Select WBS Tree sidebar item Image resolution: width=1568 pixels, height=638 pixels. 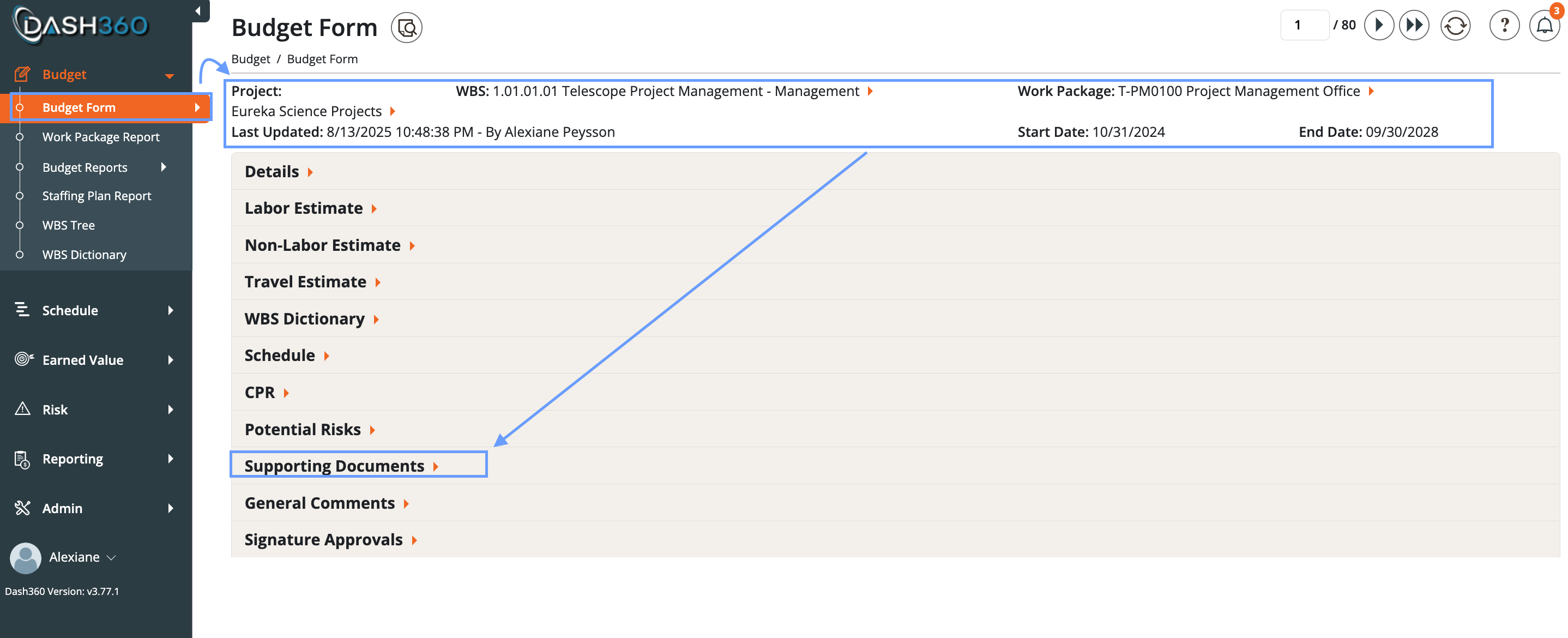pos(68,225)
